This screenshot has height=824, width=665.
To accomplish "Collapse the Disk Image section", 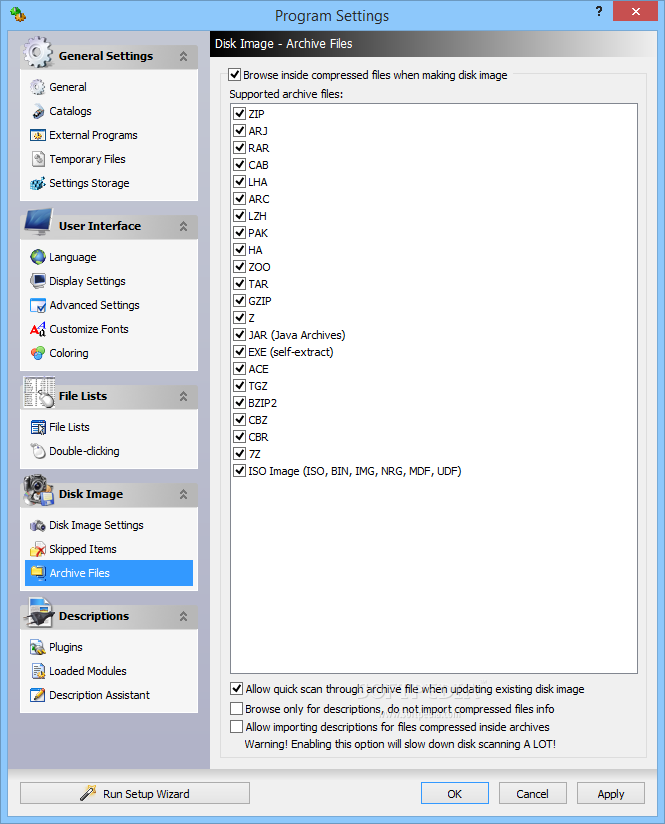I will tap(183, 495).
